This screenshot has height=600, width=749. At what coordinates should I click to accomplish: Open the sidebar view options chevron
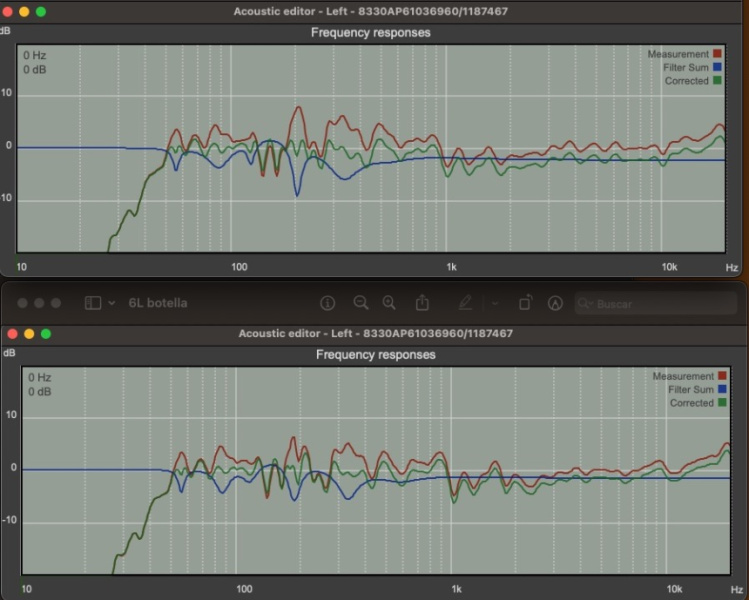point(112,303)
